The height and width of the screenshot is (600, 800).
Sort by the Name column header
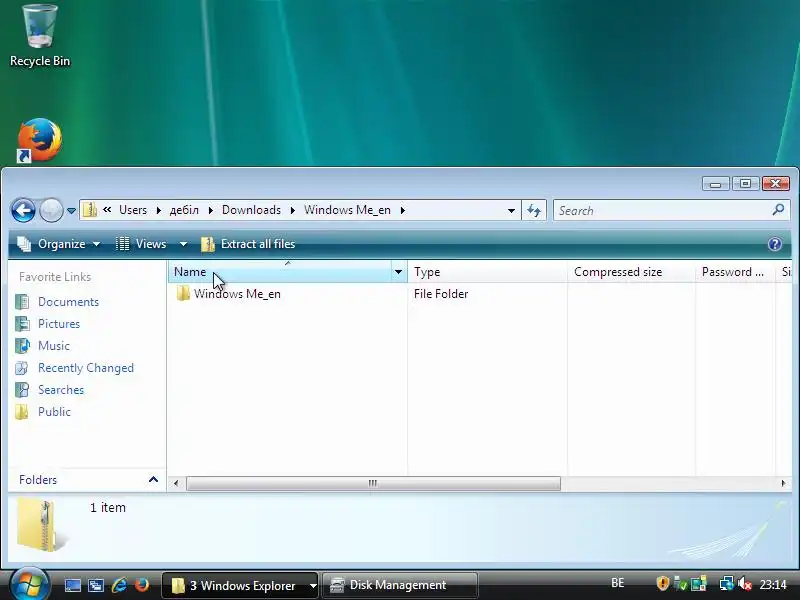(x=280, y=272)
